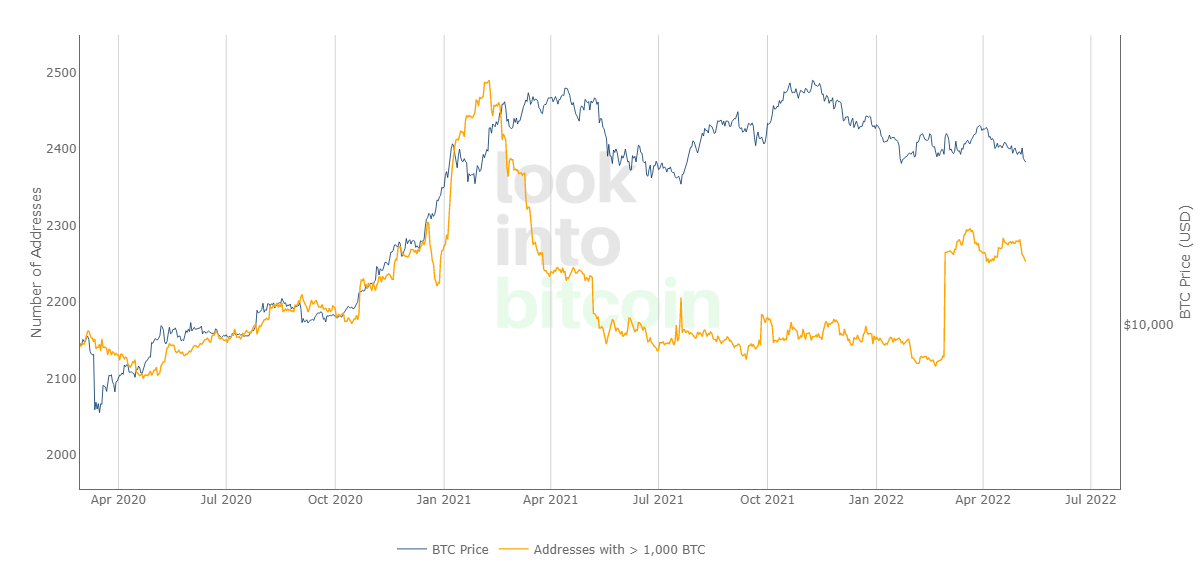Click the Jul 2022 date axis label
This screenshot has width=1200, height=575.
[x=1090, y=498]
